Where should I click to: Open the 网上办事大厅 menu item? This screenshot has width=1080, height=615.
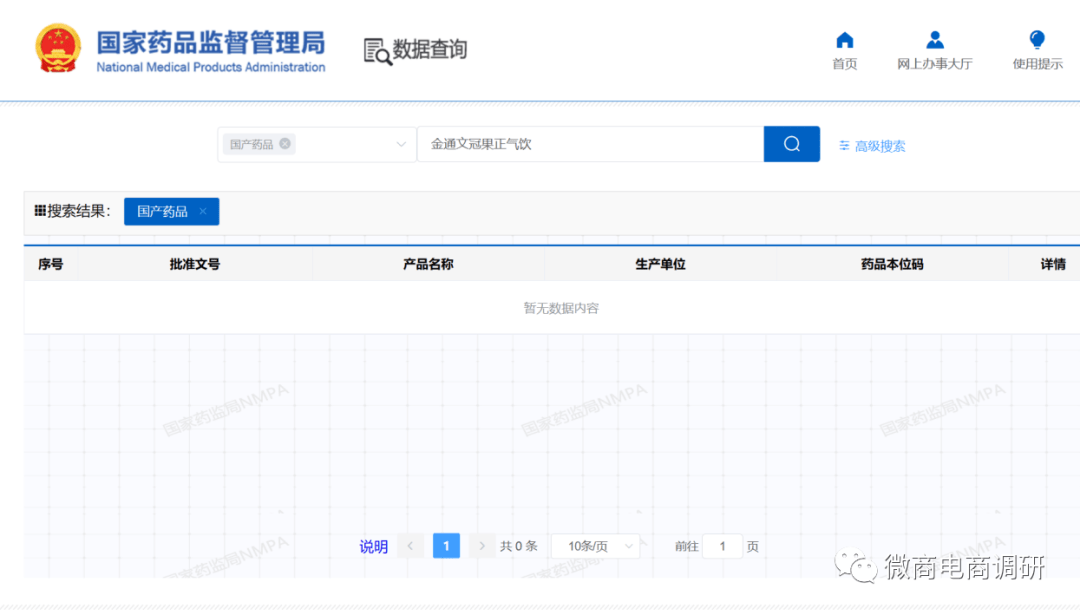pyautogui.click(x=935, y=61)
